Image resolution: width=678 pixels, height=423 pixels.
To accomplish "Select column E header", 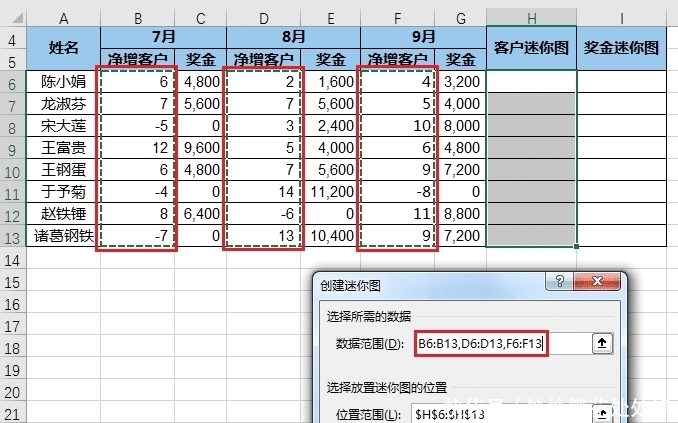I will (x=331, y=19).
